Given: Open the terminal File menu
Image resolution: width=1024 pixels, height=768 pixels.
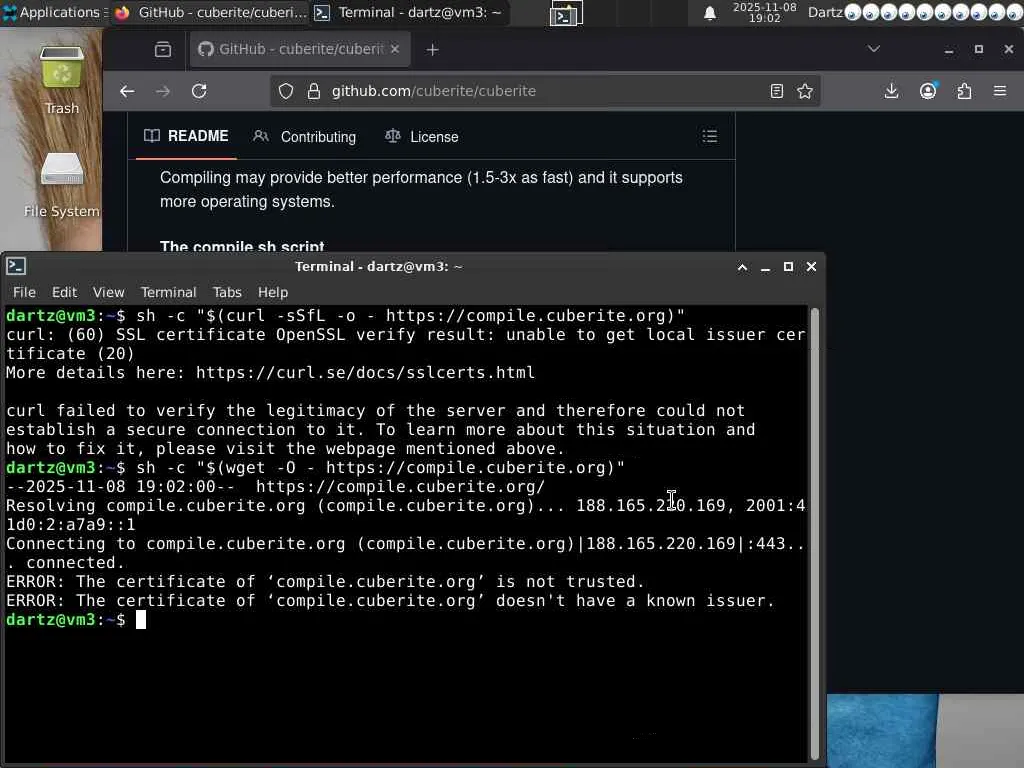Looking at the screenshot, I should point(24,292).
